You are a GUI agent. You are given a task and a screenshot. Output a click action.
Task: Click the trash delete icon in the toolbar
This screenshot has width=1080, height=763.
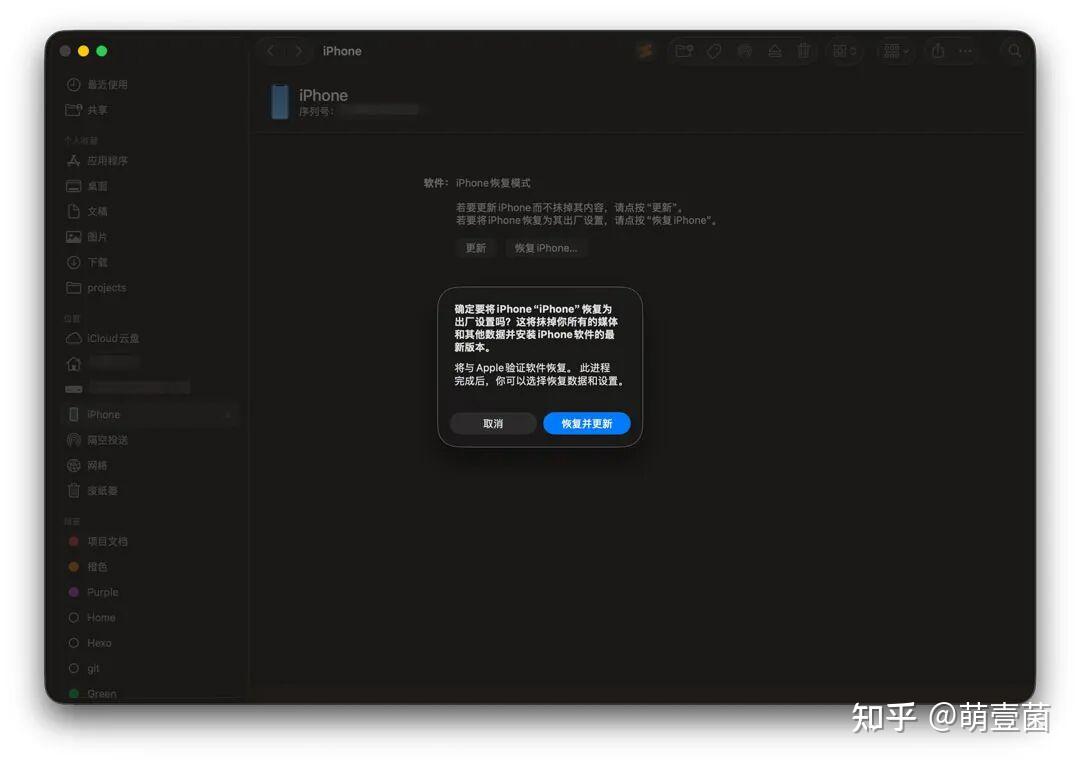(x=804, y=51)
